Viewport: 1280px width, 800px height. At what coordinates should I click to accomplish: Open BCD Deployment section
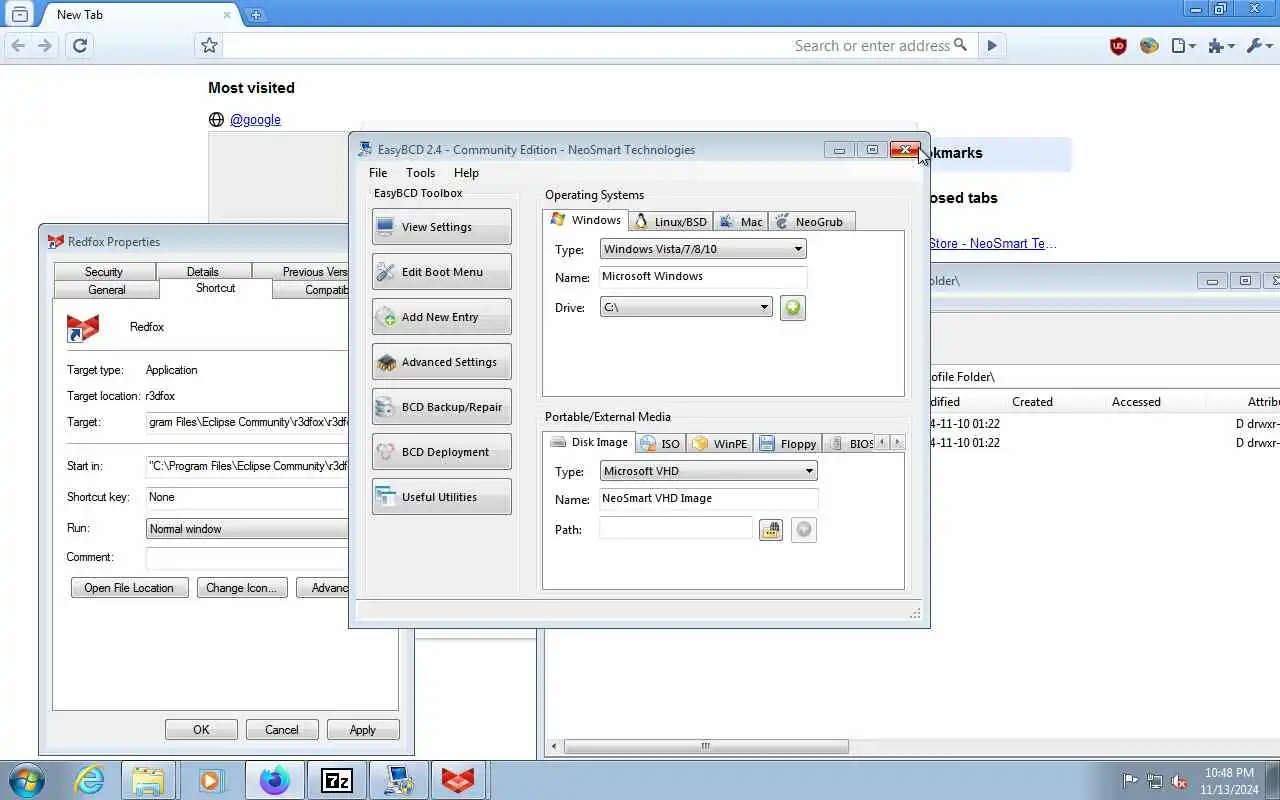point(441,452)
